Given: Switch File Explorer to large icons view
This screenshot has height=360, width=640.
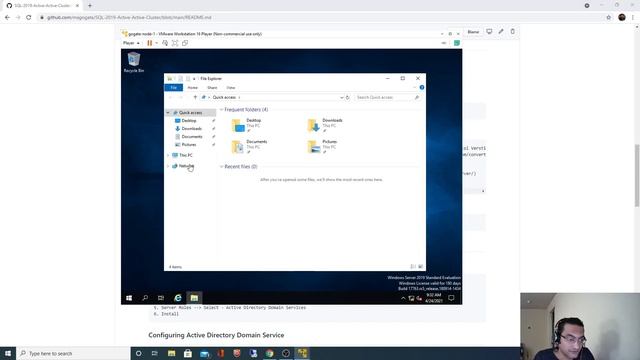Looking at the screenshot, I should 420,267.
